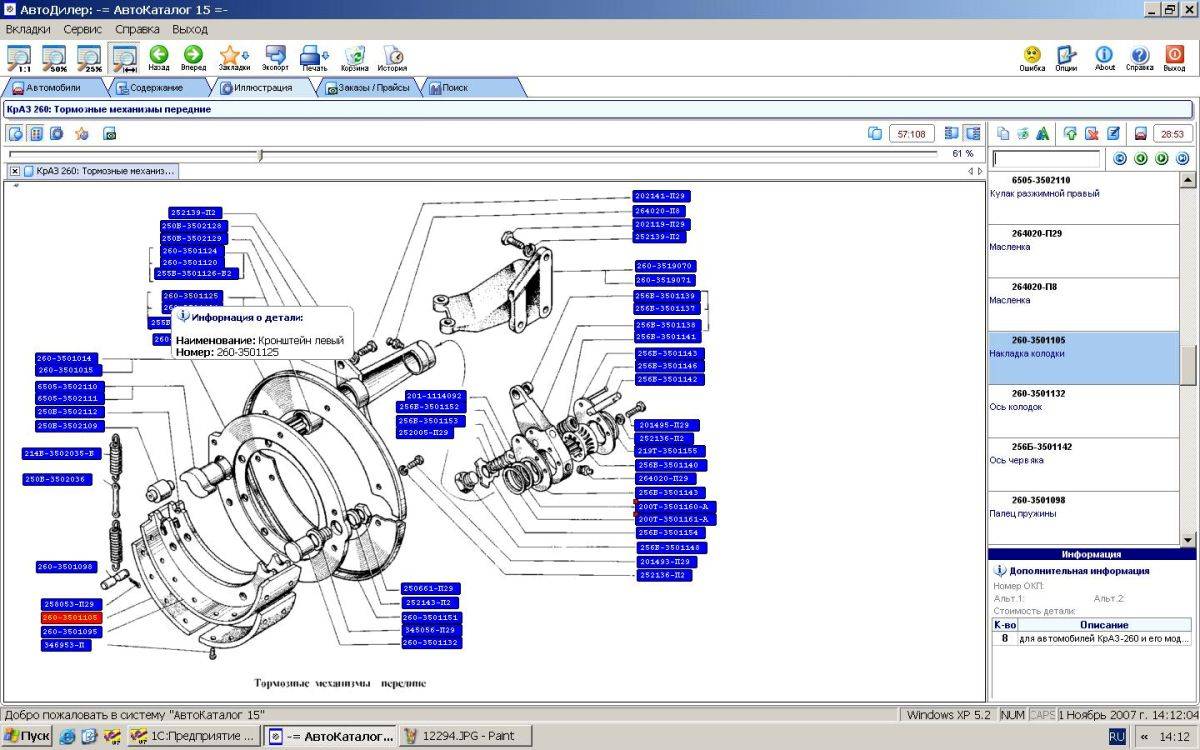Click the red X delete parts icon
The image size is (1200, 750).
click(1091, 133)
